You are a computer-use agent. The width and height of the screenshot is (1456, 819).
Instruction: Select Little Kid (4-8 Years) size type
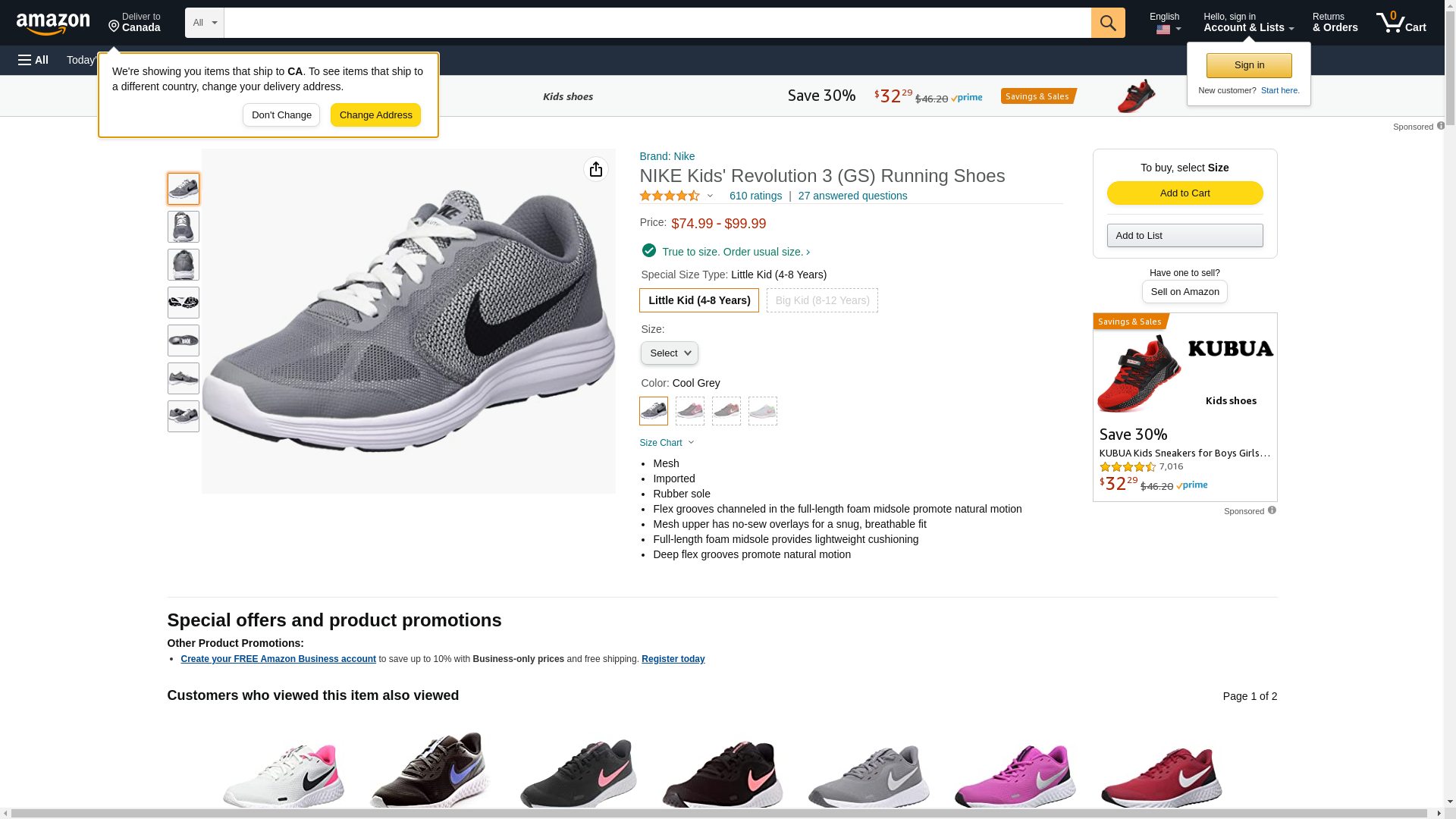tap(698, 300)
